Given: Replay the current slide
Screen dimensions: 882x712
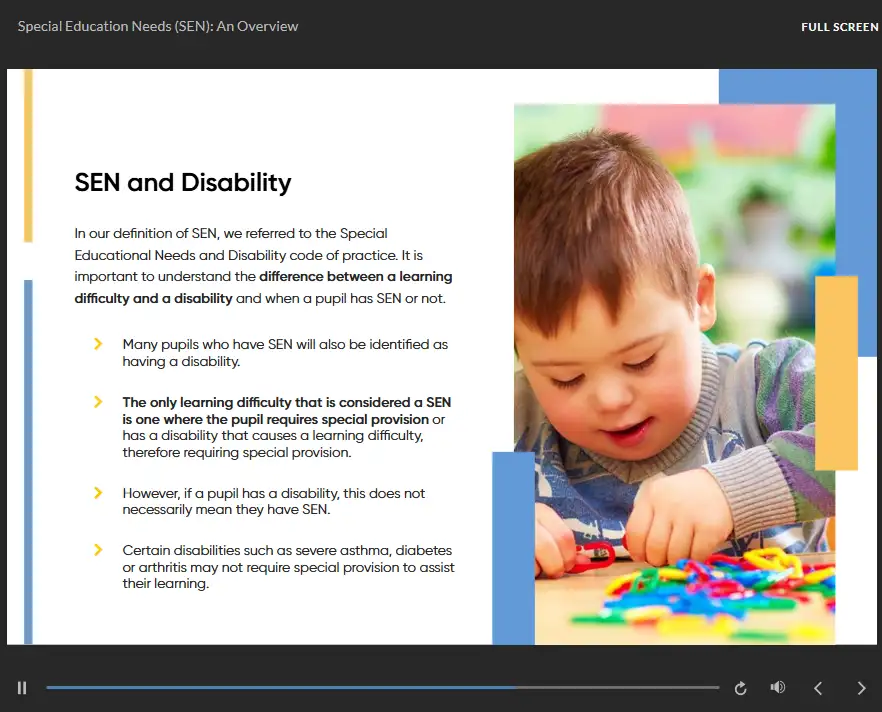Looking at the screenshot, I should coord(740,688).
